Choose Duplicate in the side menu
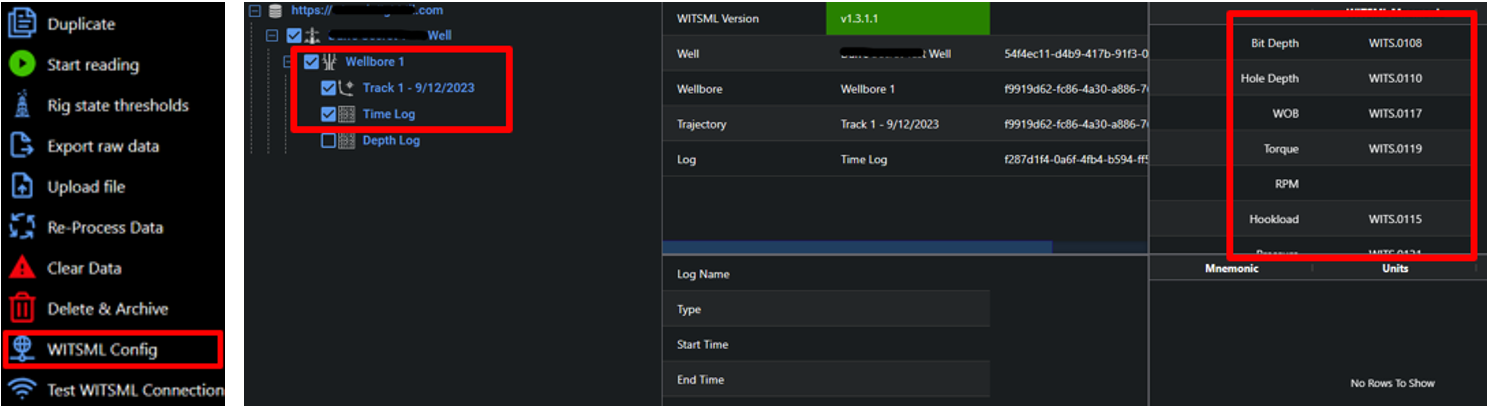The image size is (1487, 408). point(80,24)
